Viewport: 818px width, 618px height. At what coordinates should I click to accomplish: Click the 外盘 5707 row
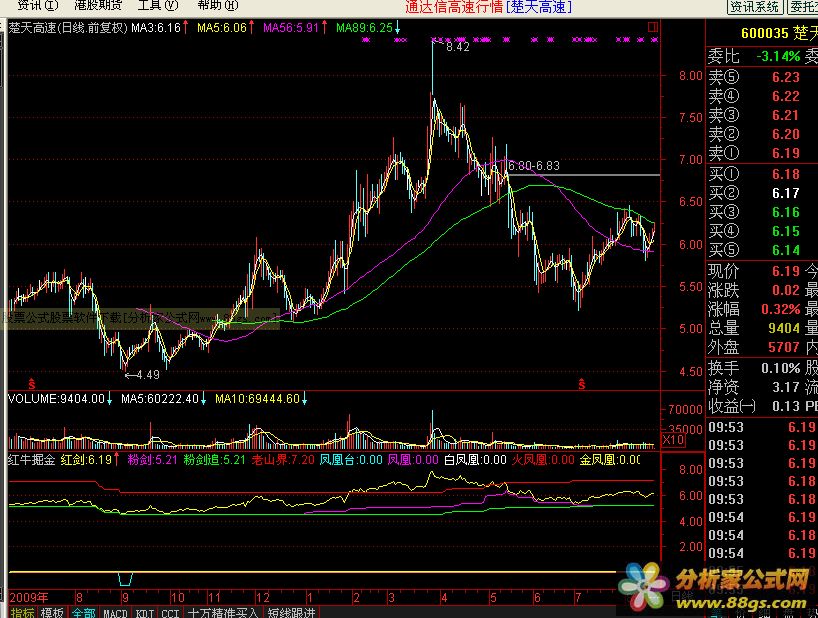tap(762, 347)
